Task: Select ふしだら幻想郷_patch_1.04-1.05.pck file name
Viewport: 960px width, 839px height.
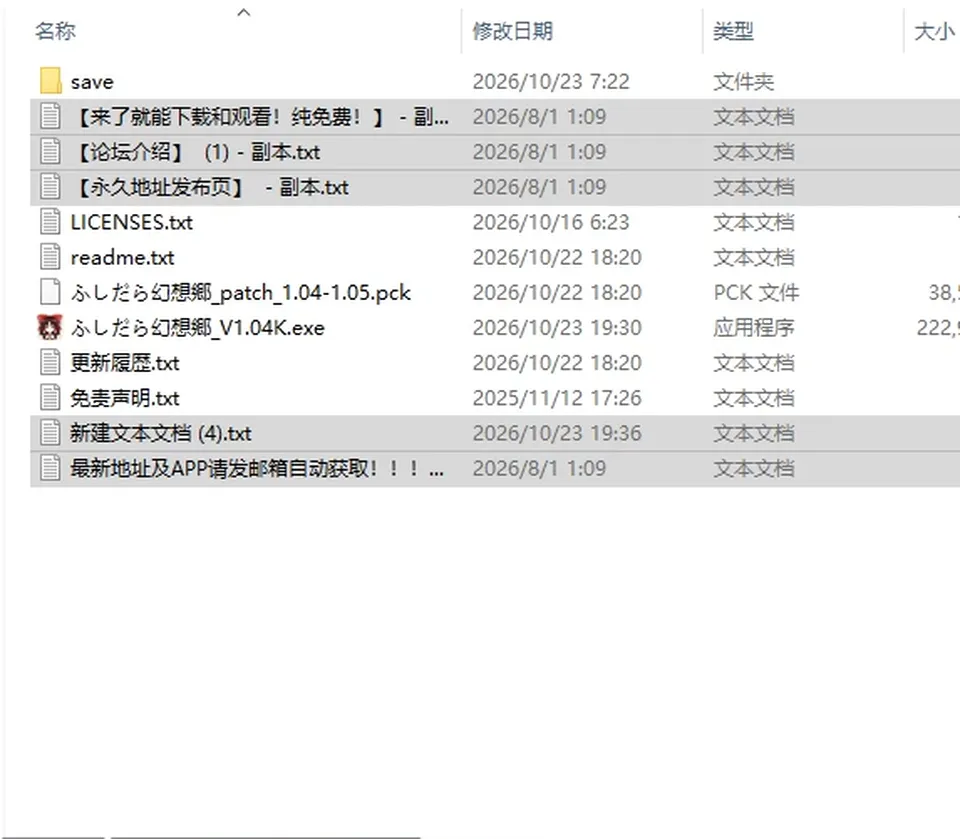Action: pos(241,293)
